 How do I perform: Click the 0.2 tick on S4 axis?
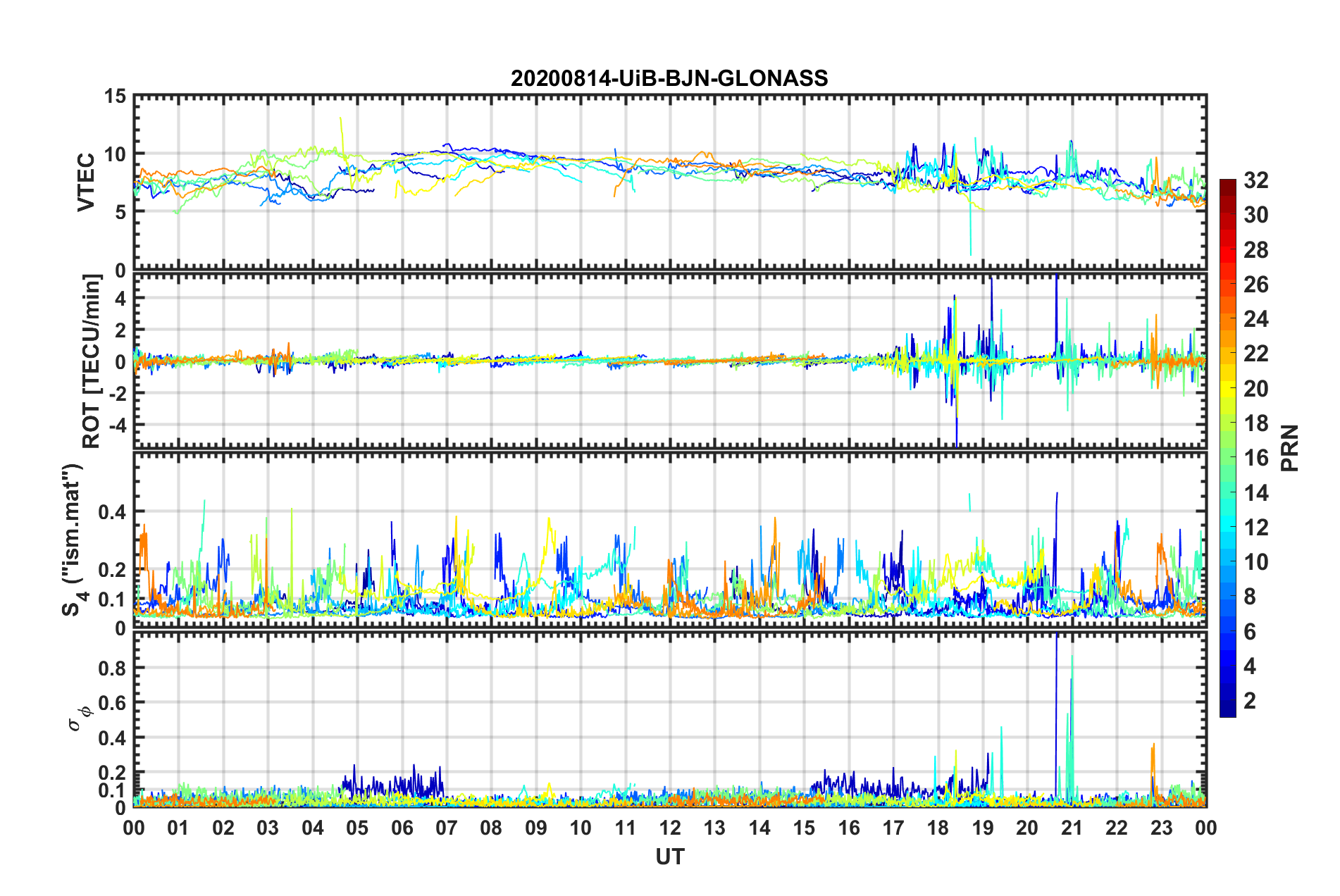[x=111, y=570]
